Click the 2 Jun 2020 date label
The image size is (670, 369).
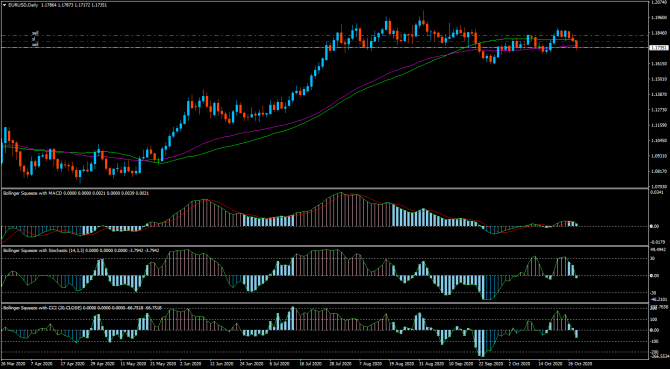pyautogui.click(x=188, y=365)
